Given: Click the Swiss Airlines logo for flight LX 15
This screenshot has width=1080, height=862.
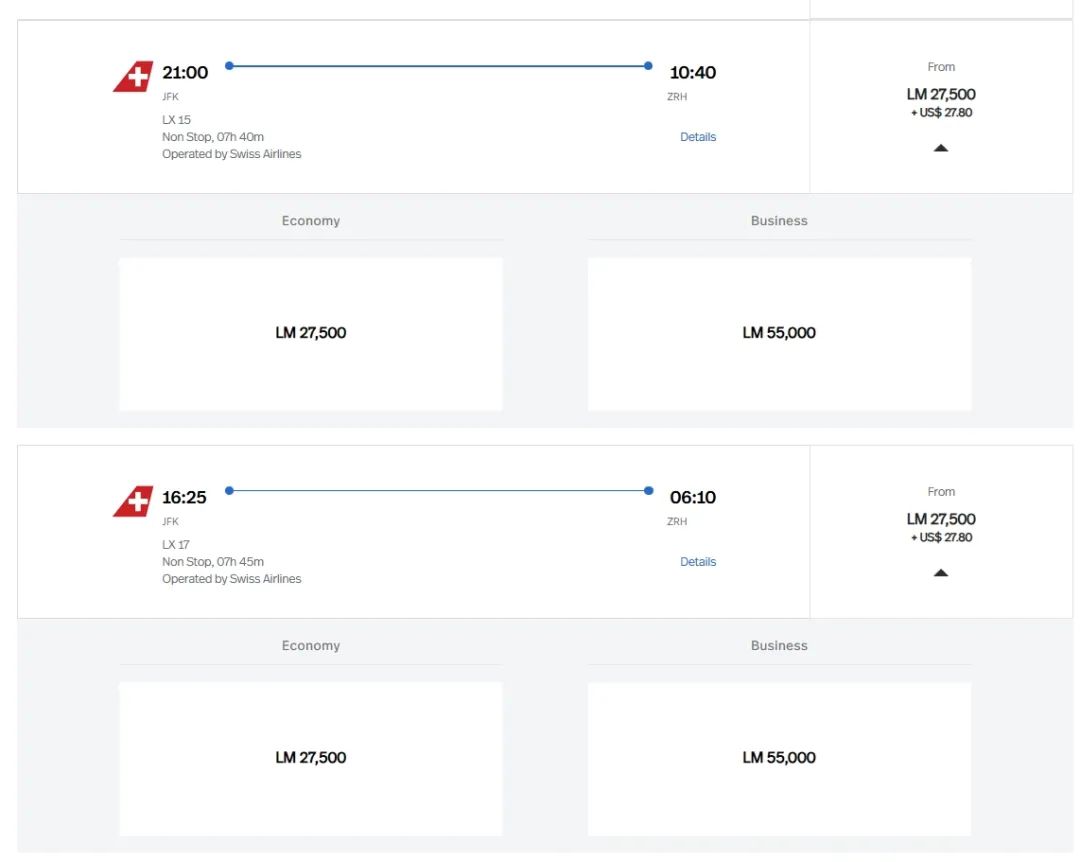Looking at the screenshot, I should 133,77.
